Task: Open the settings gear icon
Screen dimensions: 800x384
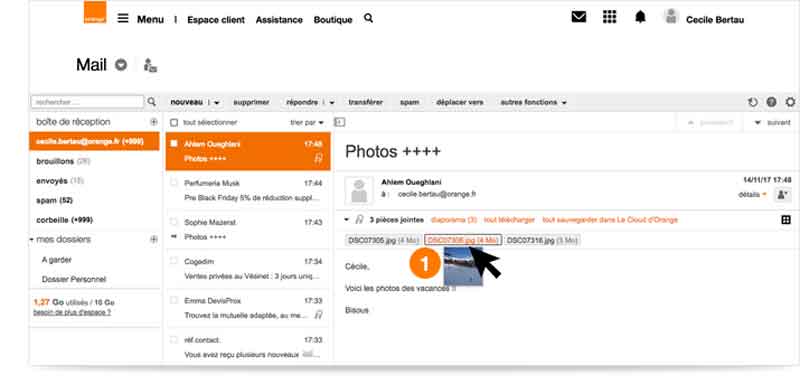Action: [790, 102]
